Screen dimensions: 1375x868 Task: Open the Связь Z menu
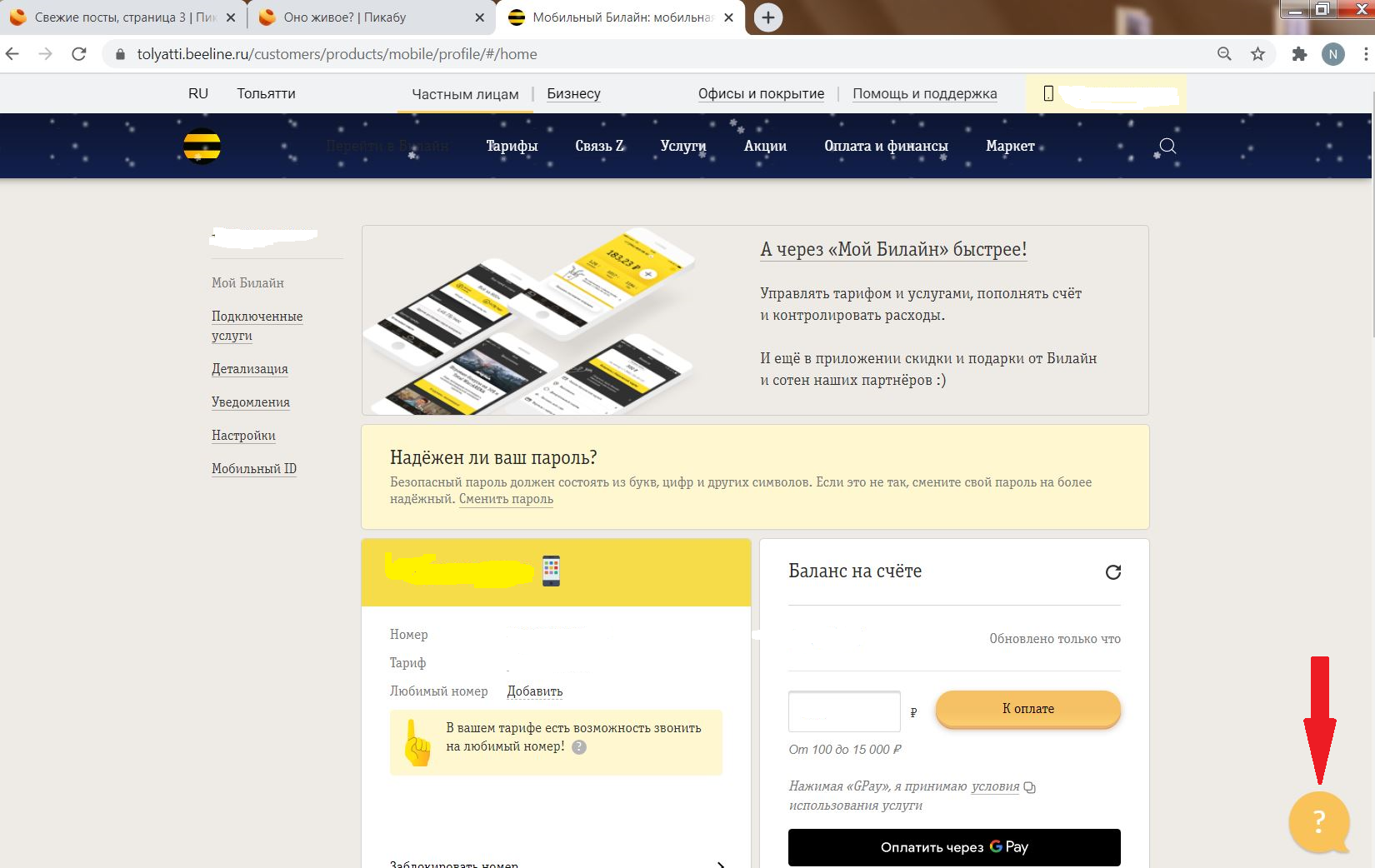tap(599, 147)
